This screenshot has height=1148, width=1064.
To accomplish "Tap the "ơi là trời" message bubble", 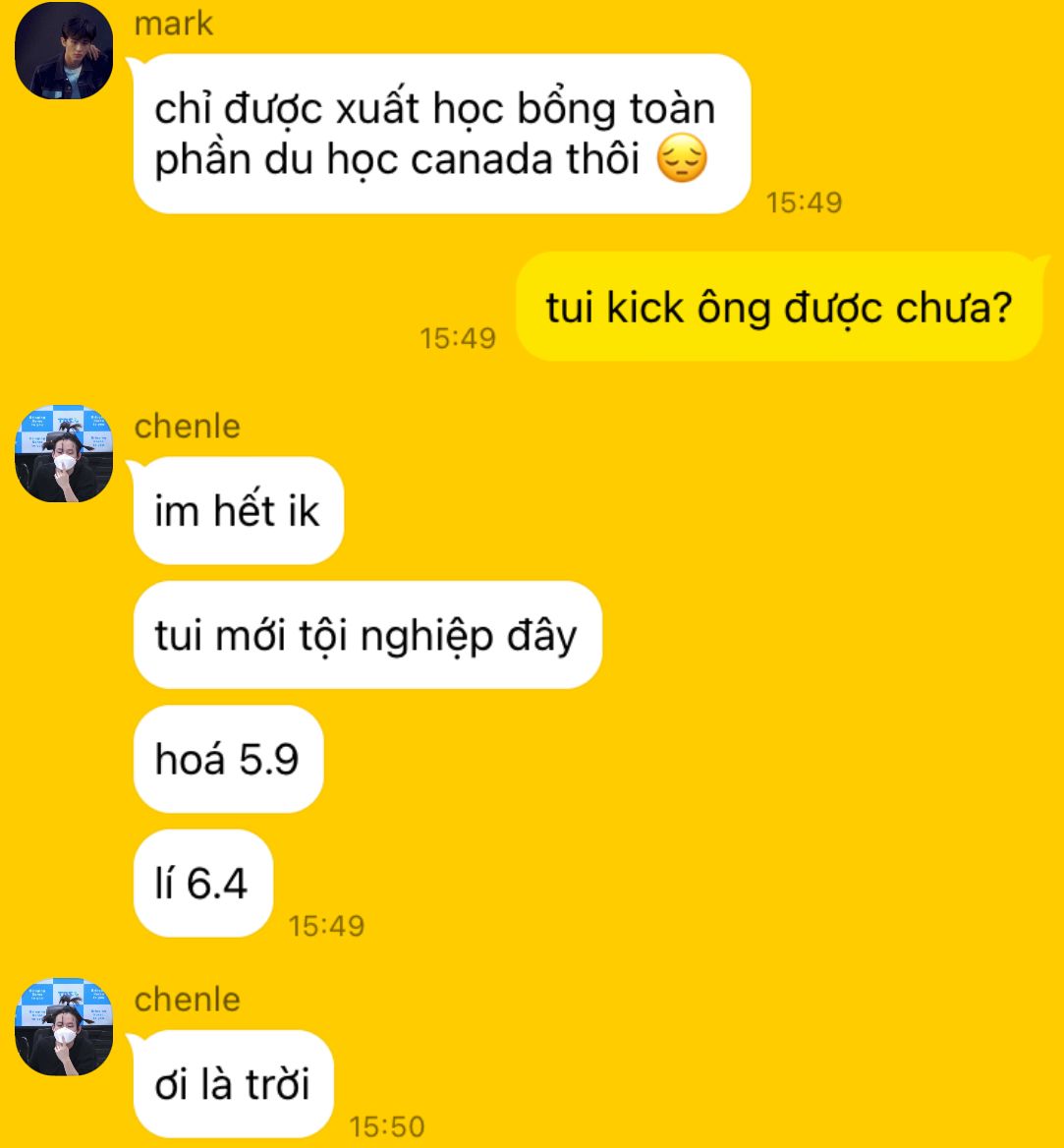I will (x=234, y=1083).
